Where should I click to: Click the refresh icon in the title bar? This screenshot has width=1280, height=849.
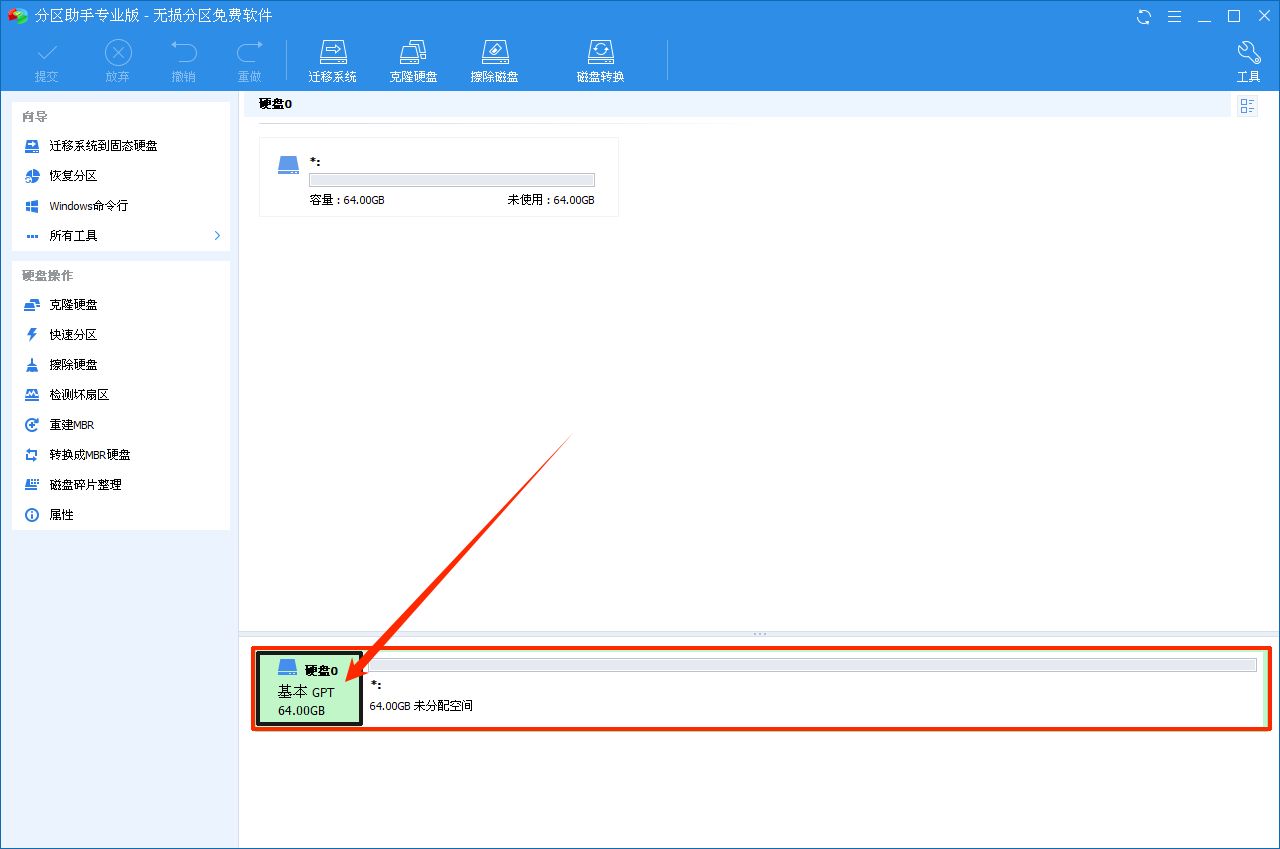click(1144, 16)
